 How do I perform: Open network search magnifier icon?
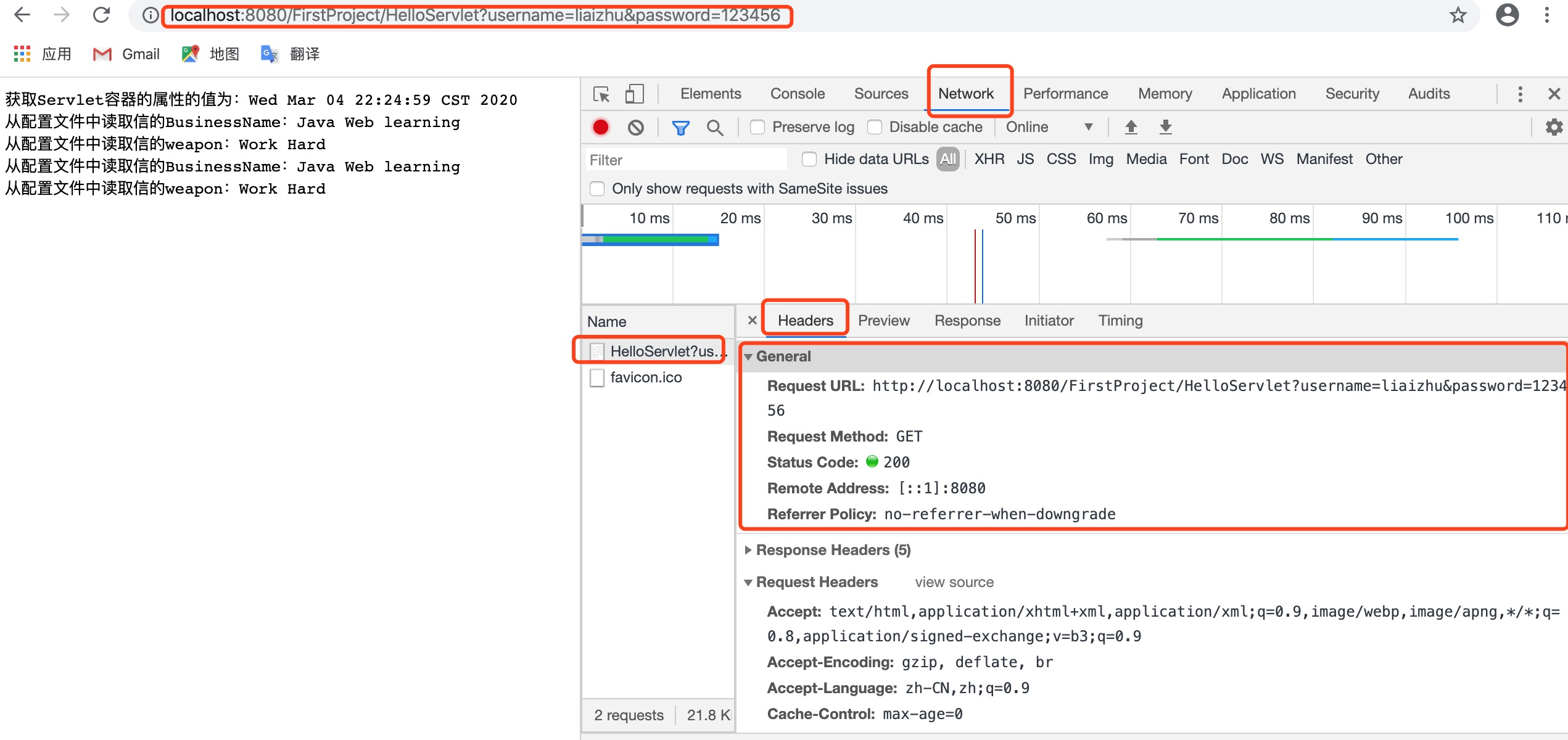(x=715, y=128)
